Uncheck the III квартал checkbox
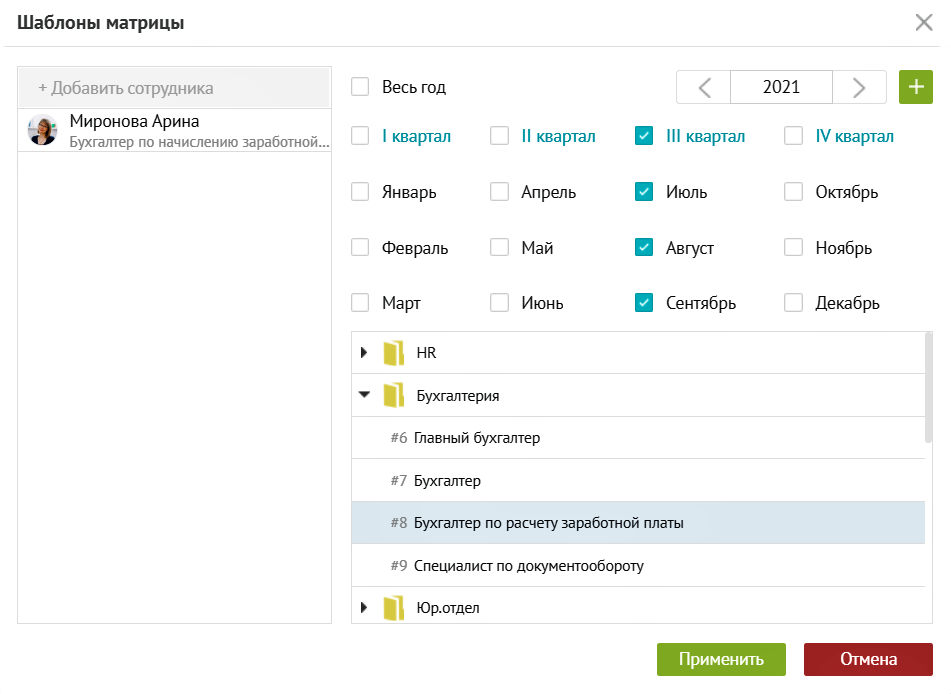Viewport: 951px width, 694px height. click(x=644, y=136)
